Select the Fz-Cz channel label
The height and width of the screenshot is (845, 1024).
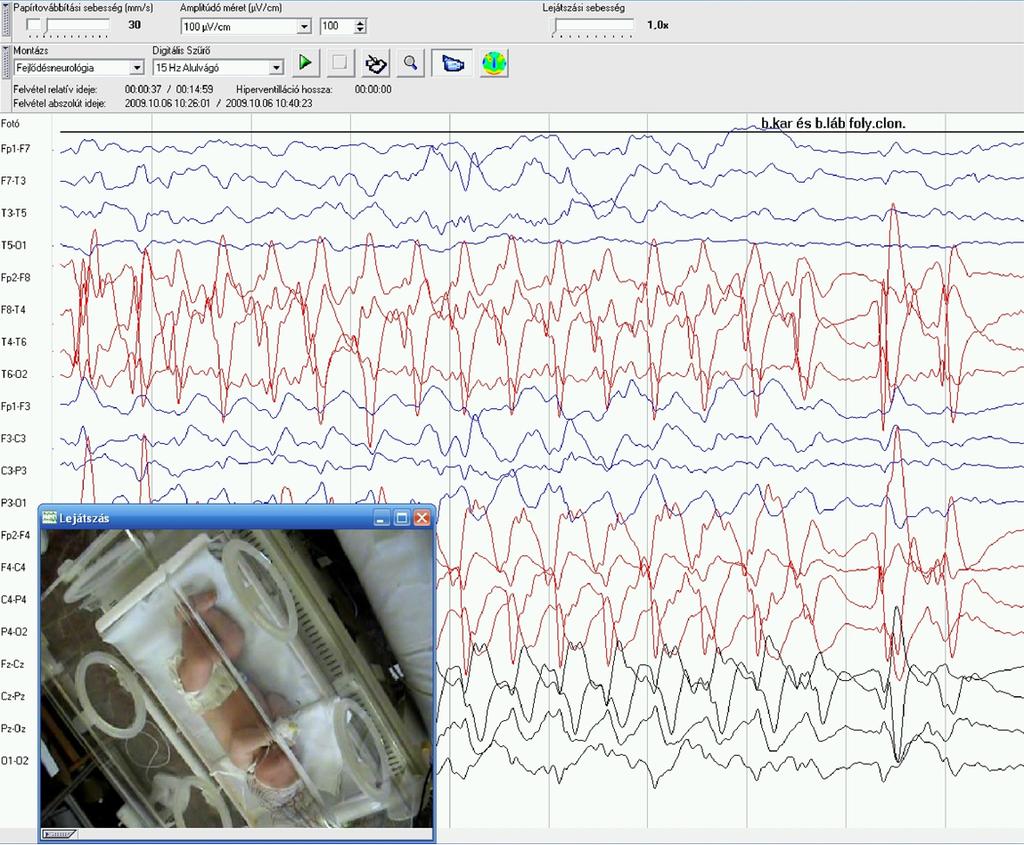pos(12,664)
